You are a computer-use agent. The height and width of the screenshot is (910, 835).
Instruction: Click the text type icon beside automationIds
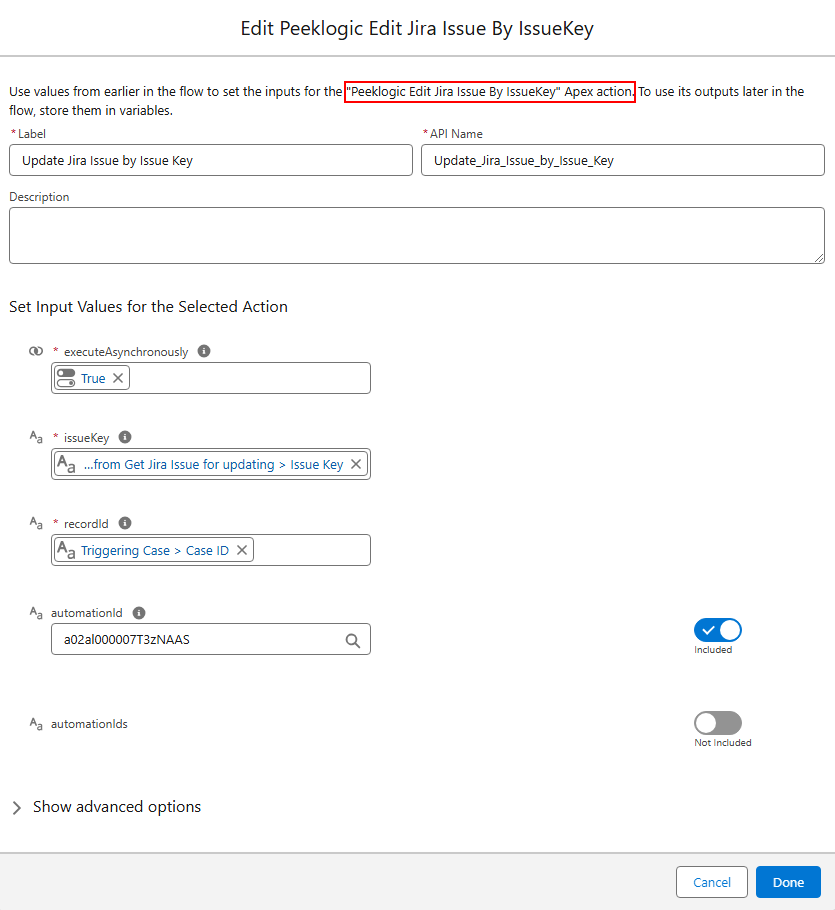pyautogui.click(x=36, y=724)
